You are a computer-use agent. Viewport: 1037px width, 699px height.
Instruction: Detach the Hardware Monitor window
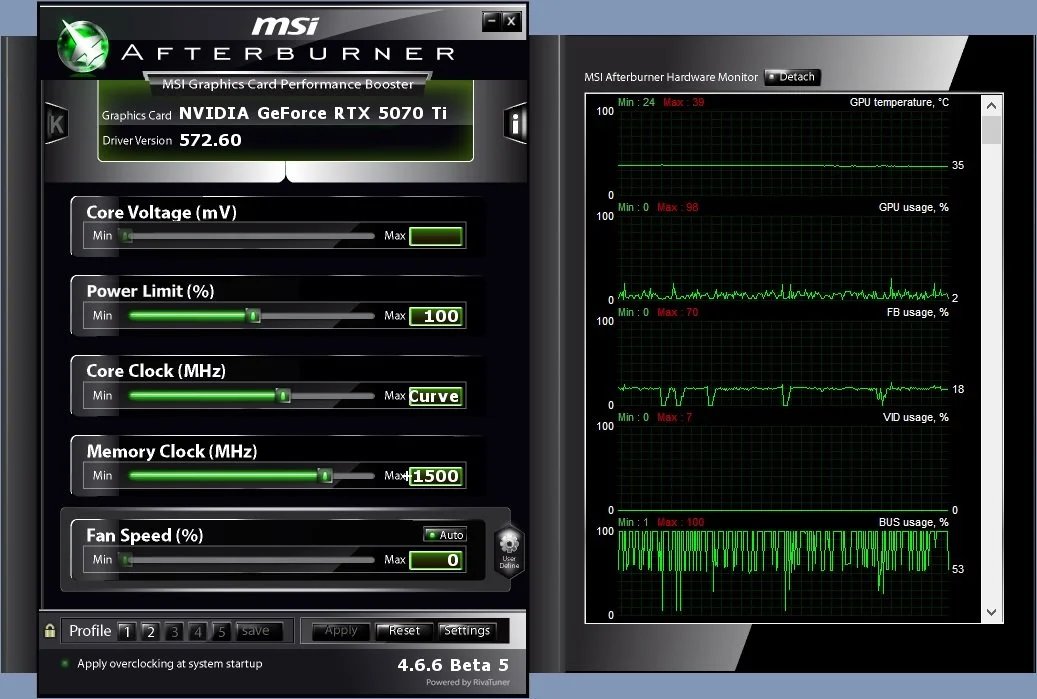[x=791, y=77]
